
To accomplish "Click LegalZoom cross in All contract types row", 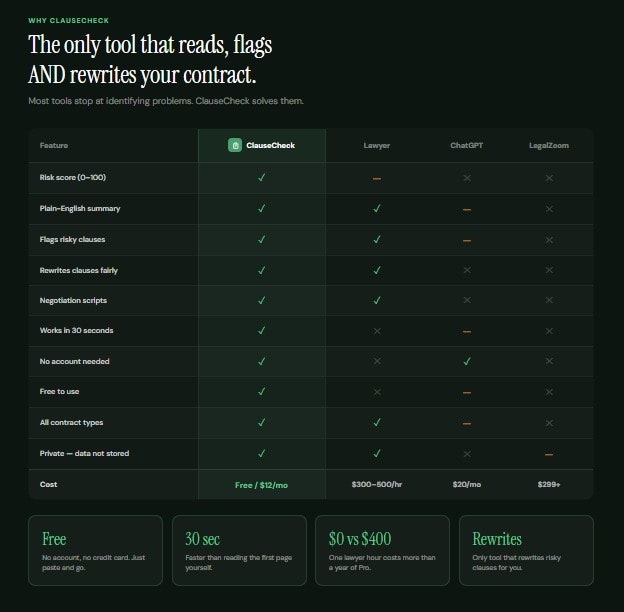I will (549, 423).
